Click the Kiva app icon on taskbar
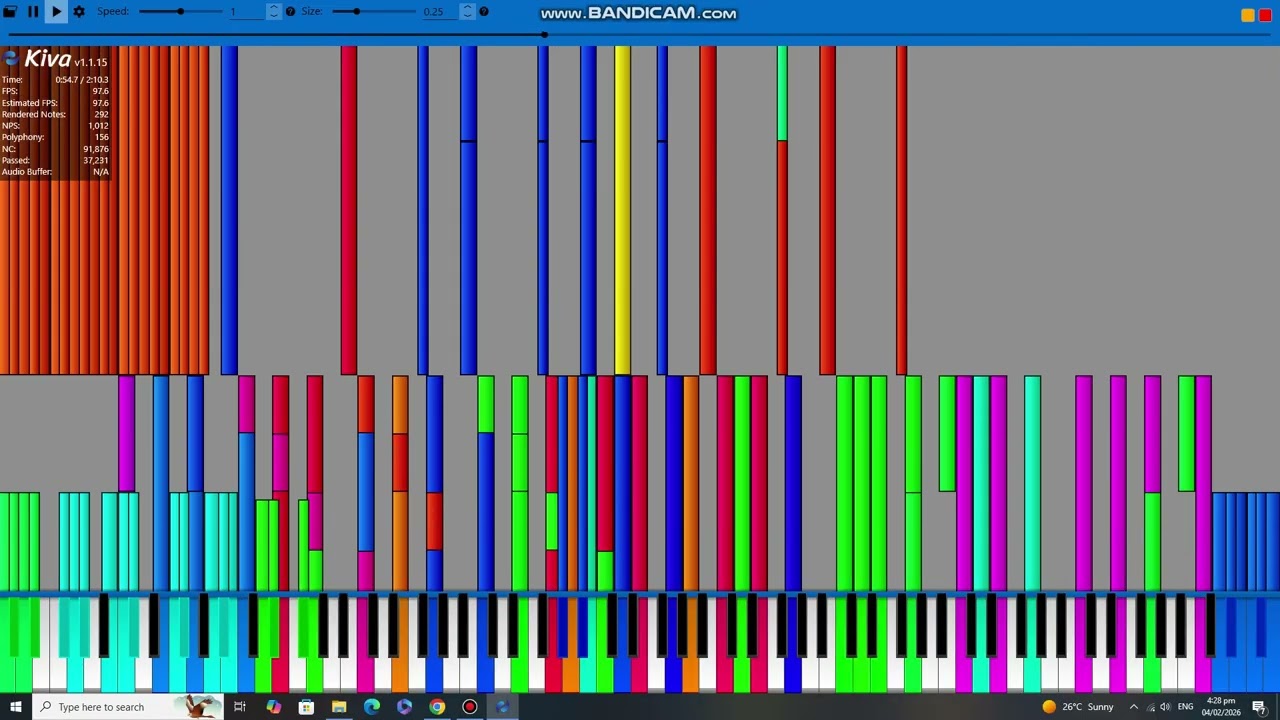The height and width of the screenshot is (720, 1280). (502, 707)
